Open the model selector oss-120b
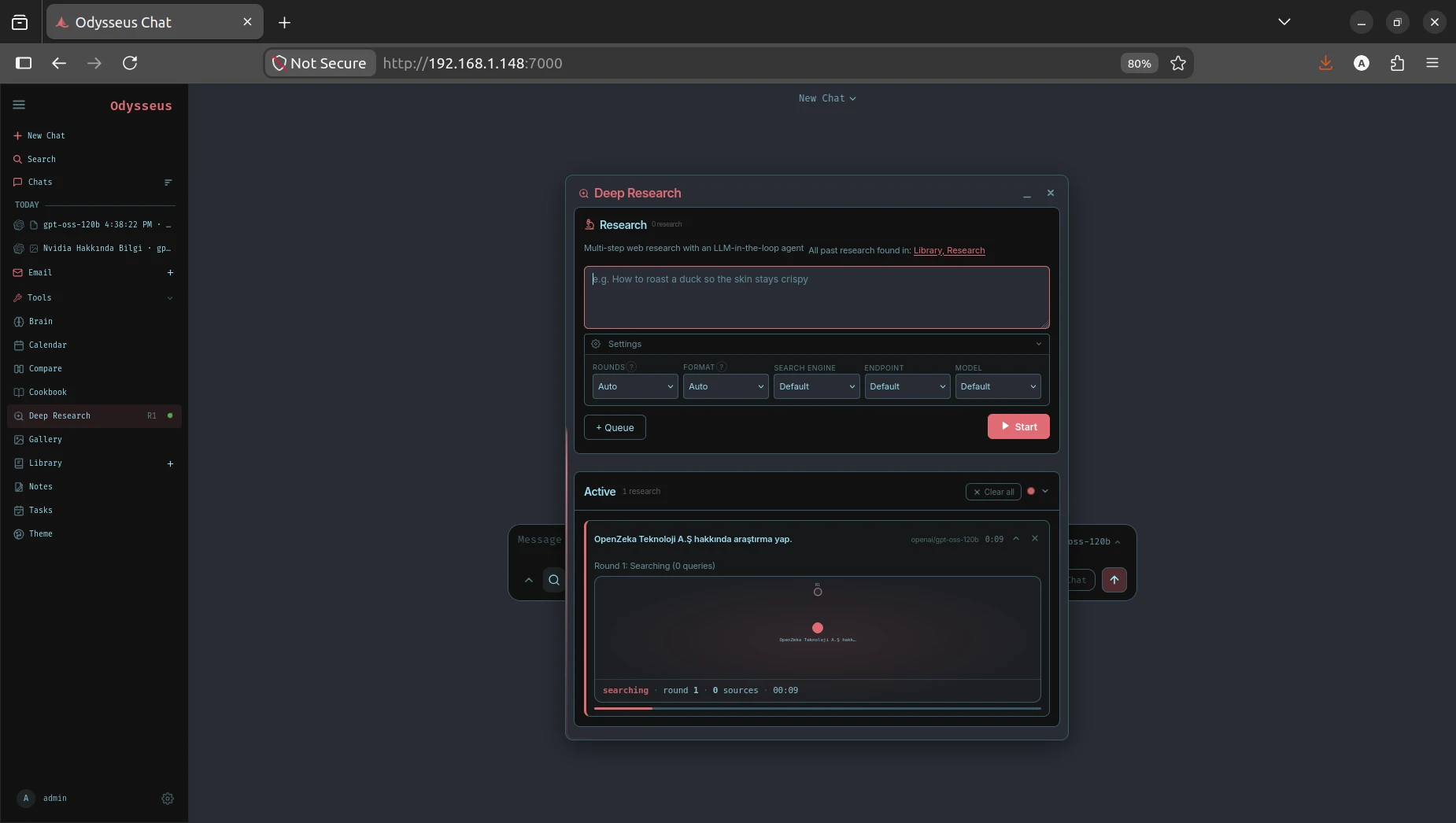This screenshot has height=823, width=1456. click(1094, 541)
